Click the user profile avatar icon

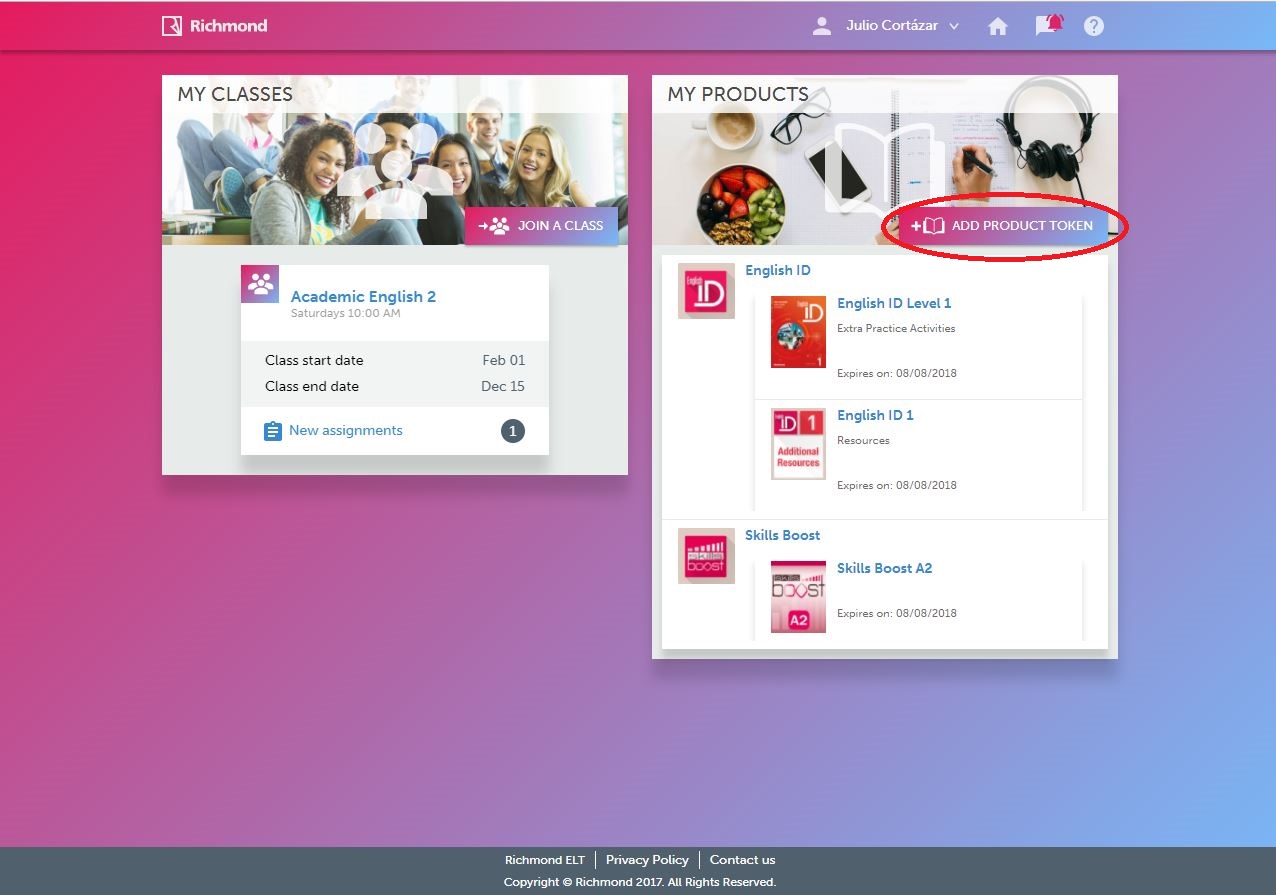(x=822, y=26)
